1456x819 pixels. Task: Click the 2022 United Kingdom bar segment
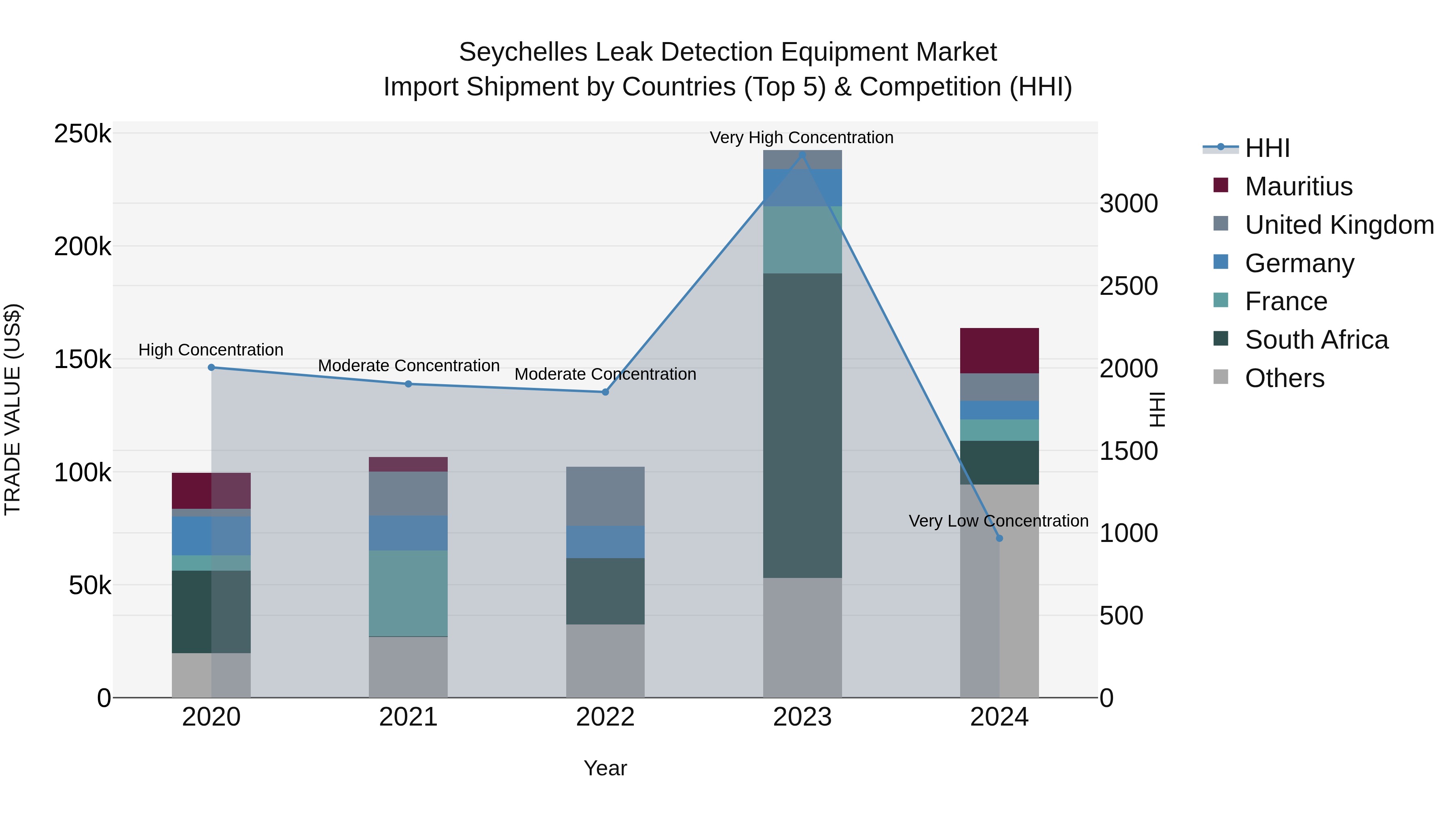(605, 497)
